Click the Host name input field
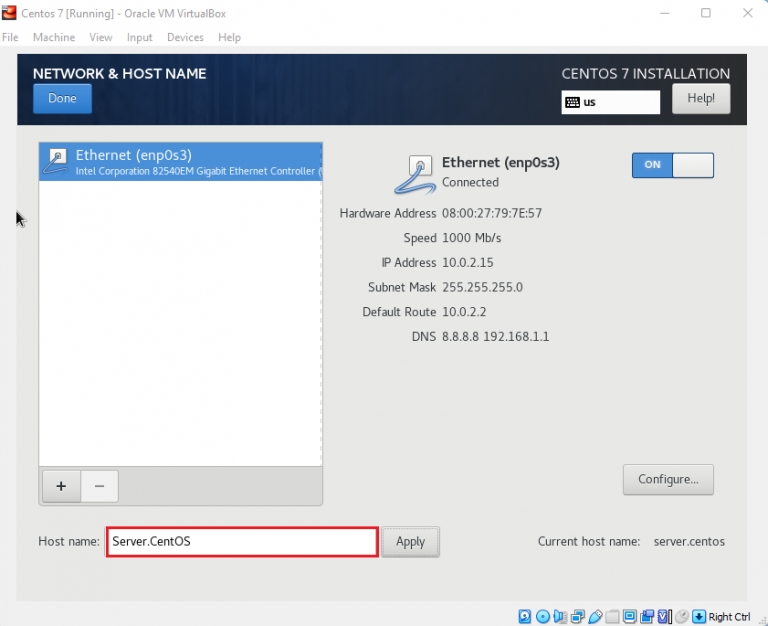This screenshot has width=768, height=626. tap(242, 542)
